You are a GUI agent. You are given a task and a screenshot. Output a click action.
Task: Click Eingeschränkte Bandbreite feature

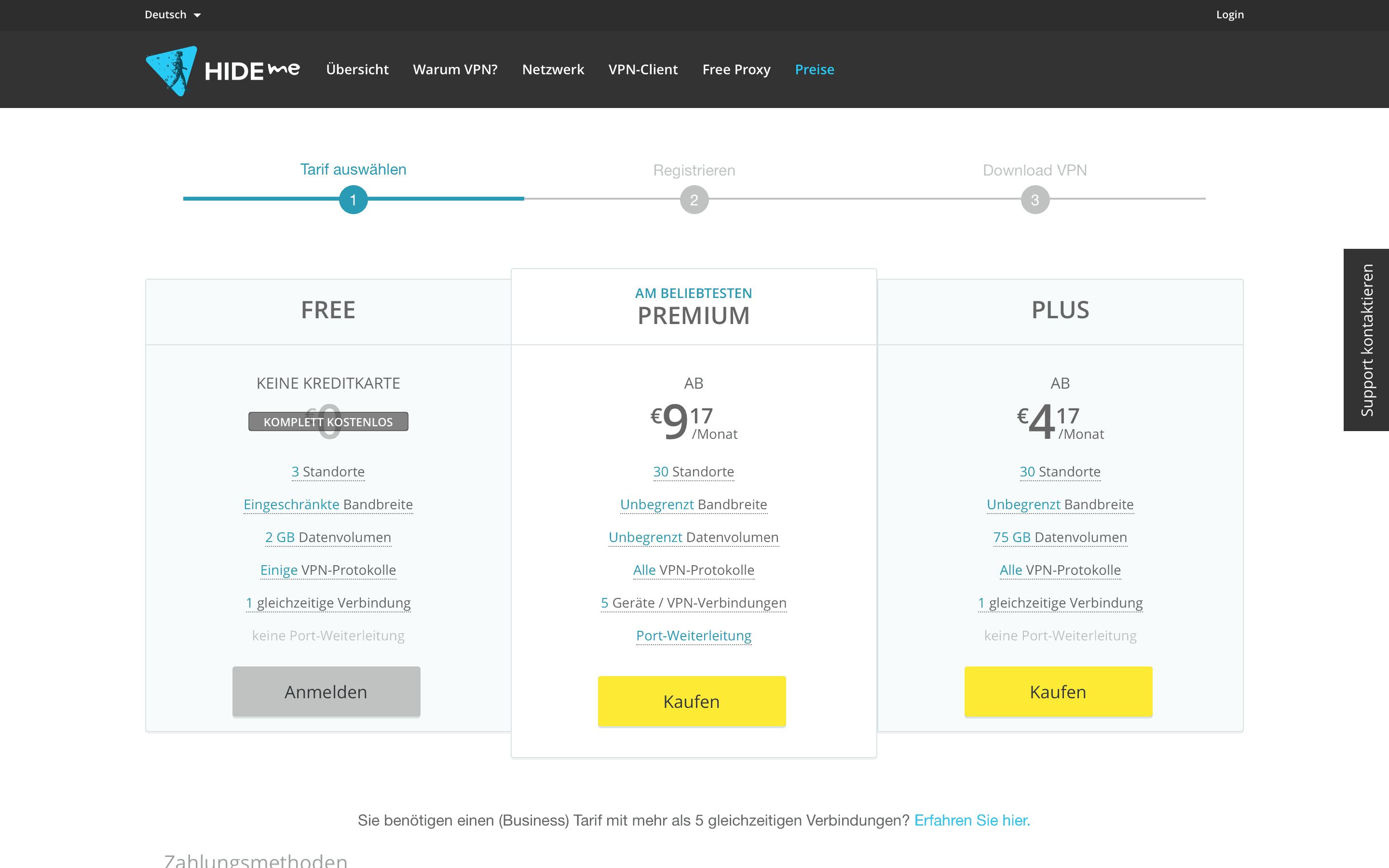tap(328, 504)
